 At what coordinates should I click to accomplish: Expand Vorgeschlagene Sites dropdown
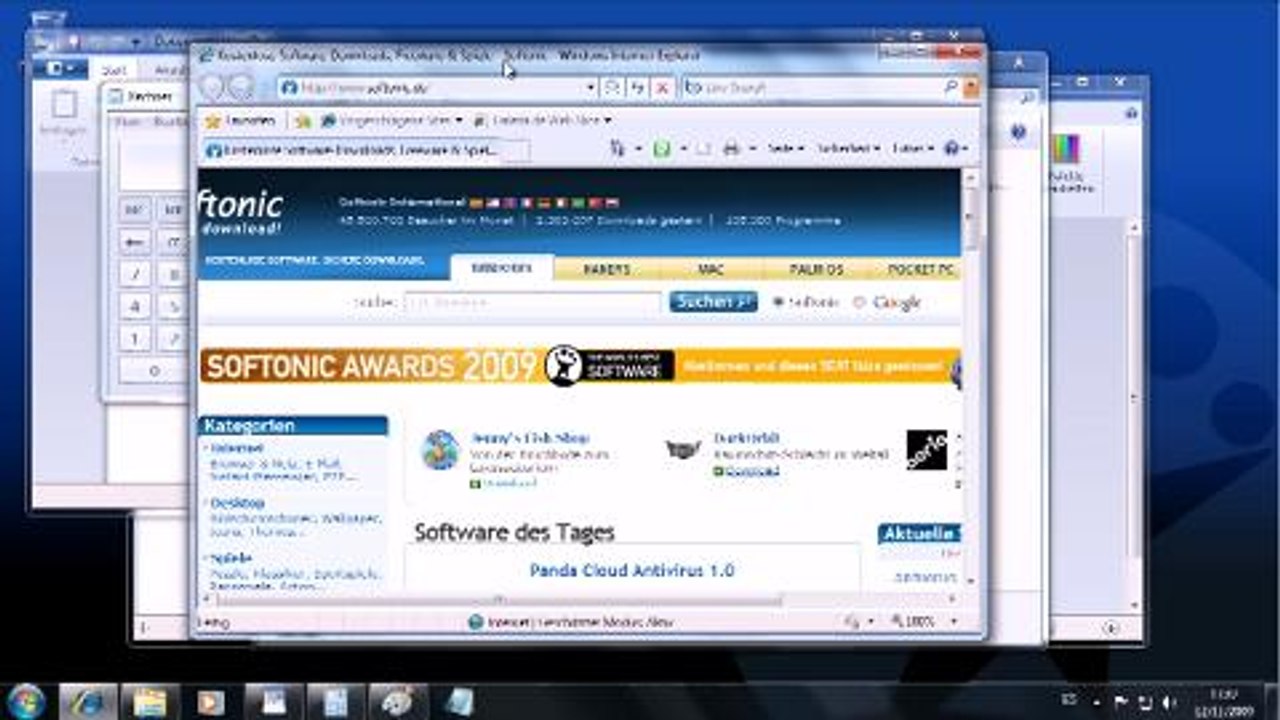pos(459,120)
